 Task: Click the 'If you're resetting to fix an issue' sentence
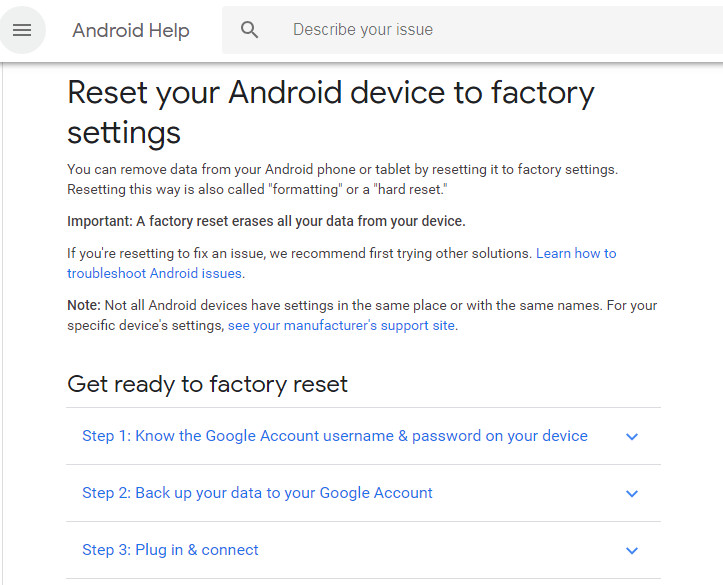click(x=300, y=254)
